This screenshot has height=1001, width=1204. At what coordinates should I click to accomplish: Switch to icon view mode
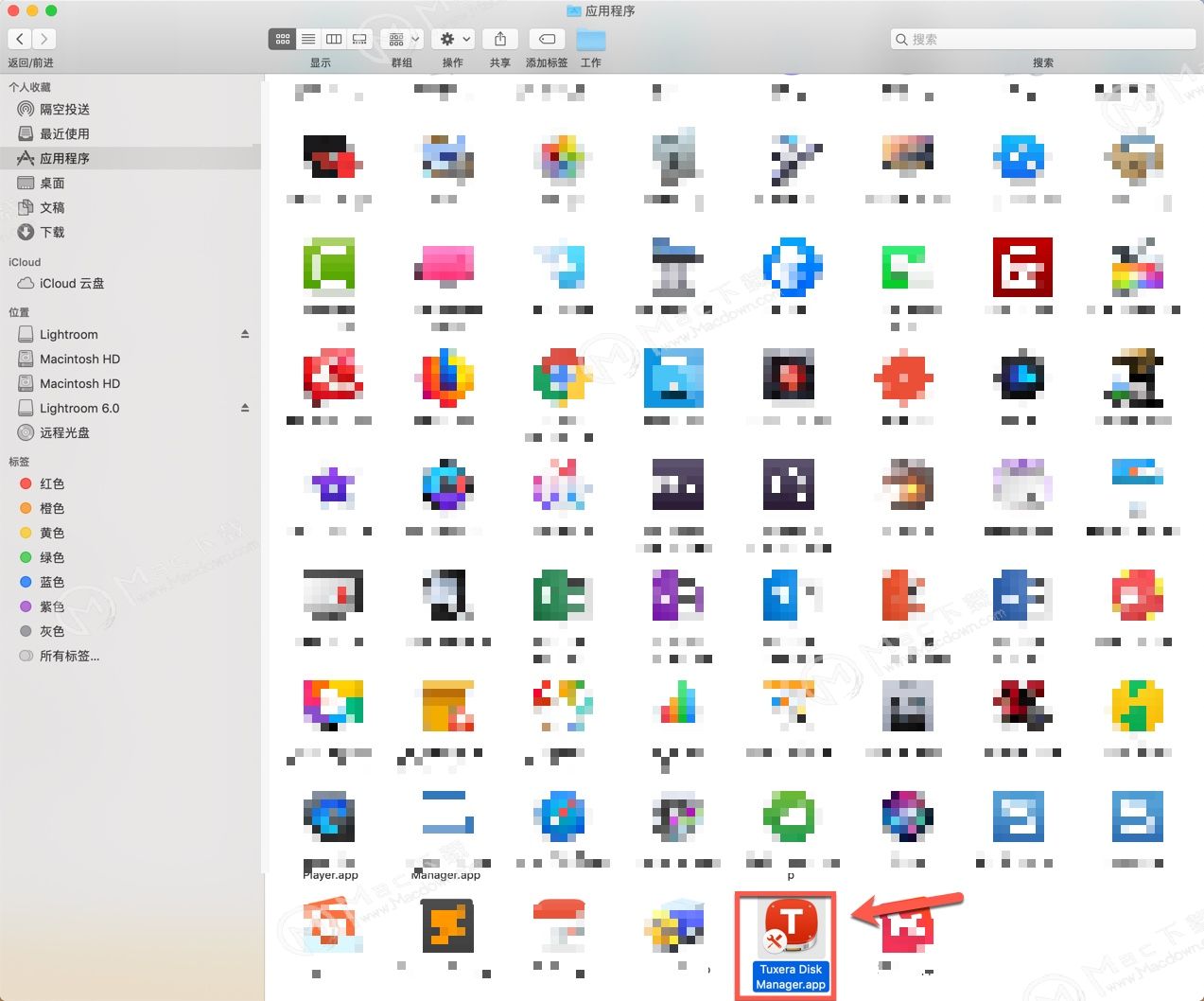click(282, 39)
